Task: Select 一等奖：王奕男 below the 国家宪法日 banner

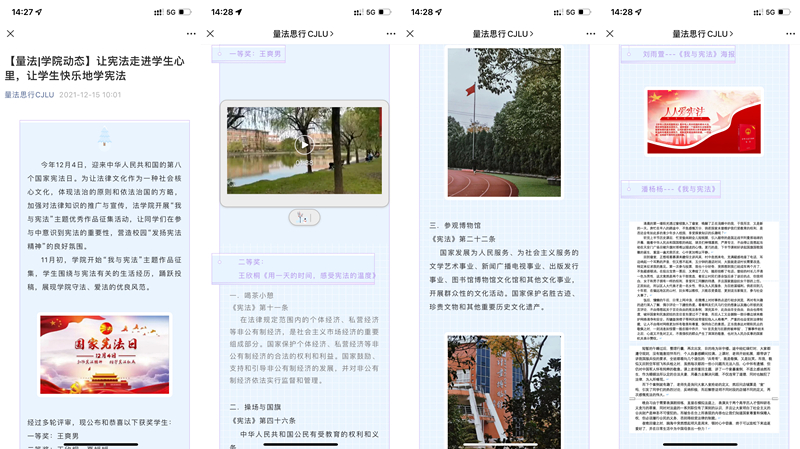Action: pos(53,436)
